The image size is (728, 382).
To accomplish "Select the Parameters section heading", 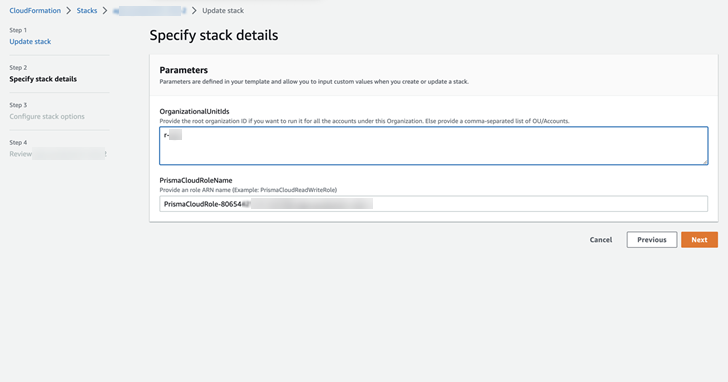I will pyautogui.click(x=183, y=70).
